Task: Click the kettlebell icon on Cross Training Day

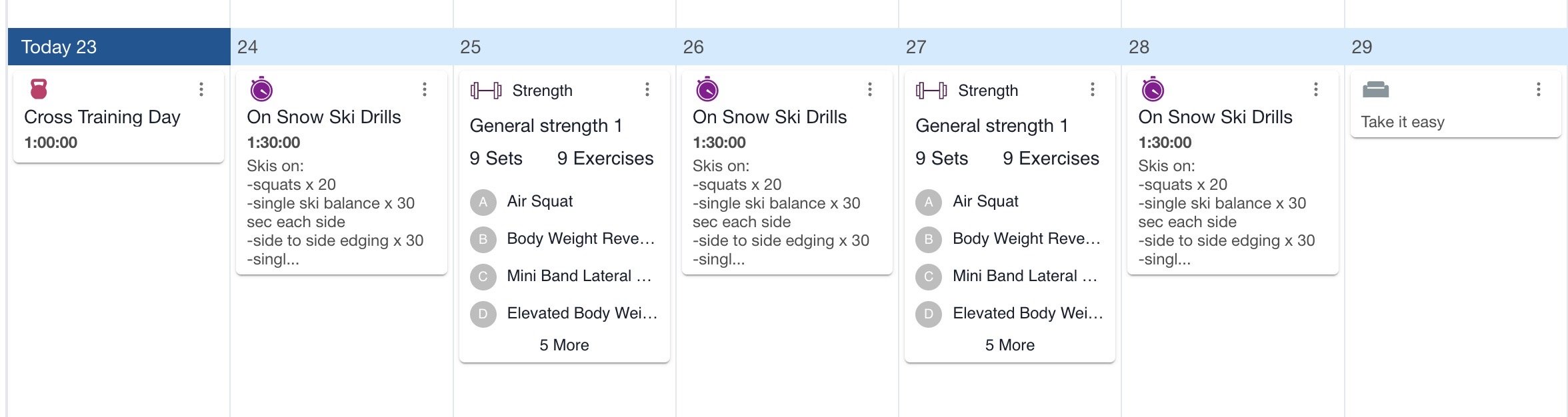Action: pyautogui.click(x=39, y=89)
